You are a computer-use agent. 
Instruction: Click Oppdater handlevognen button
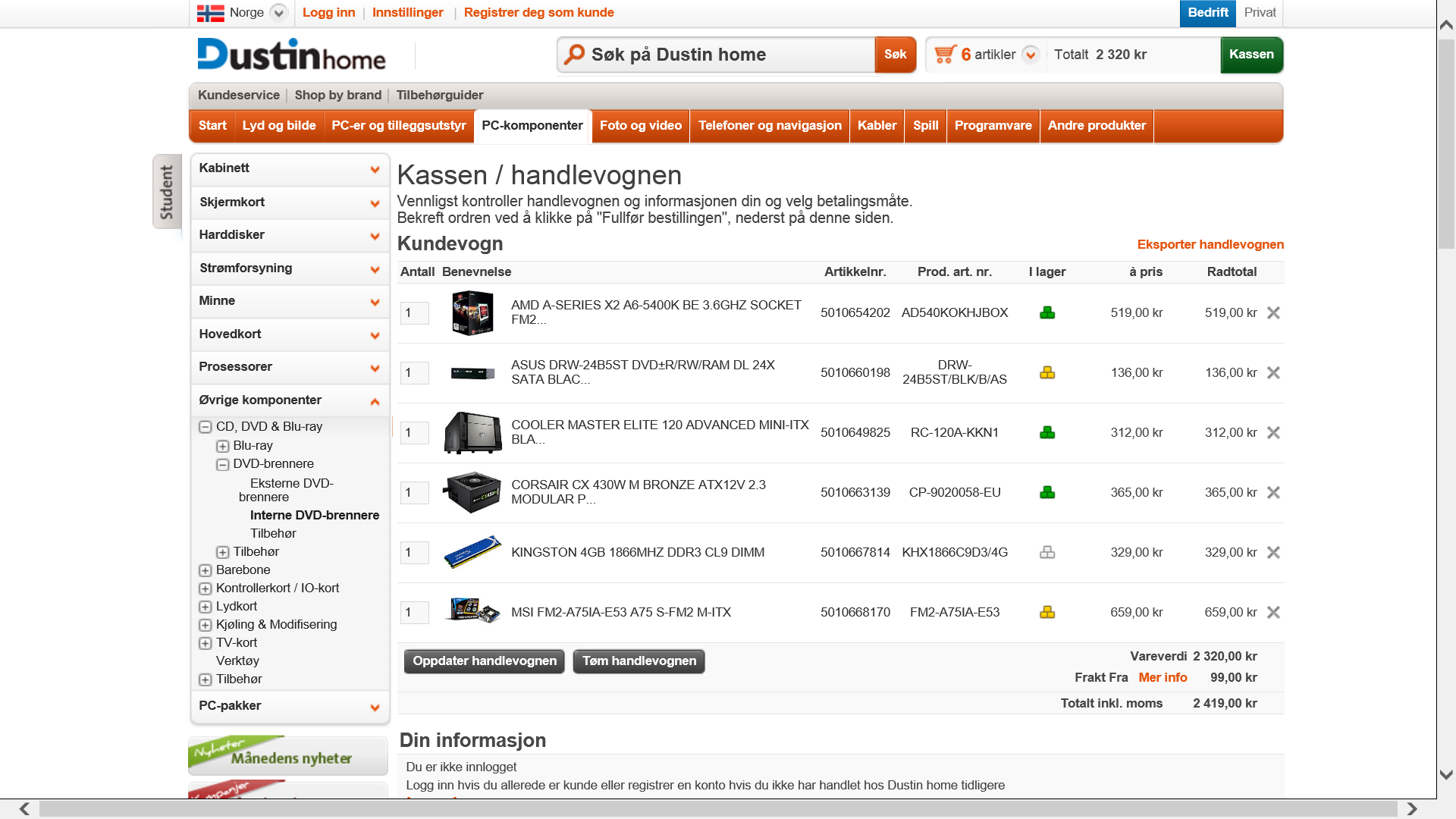point(485,661)
